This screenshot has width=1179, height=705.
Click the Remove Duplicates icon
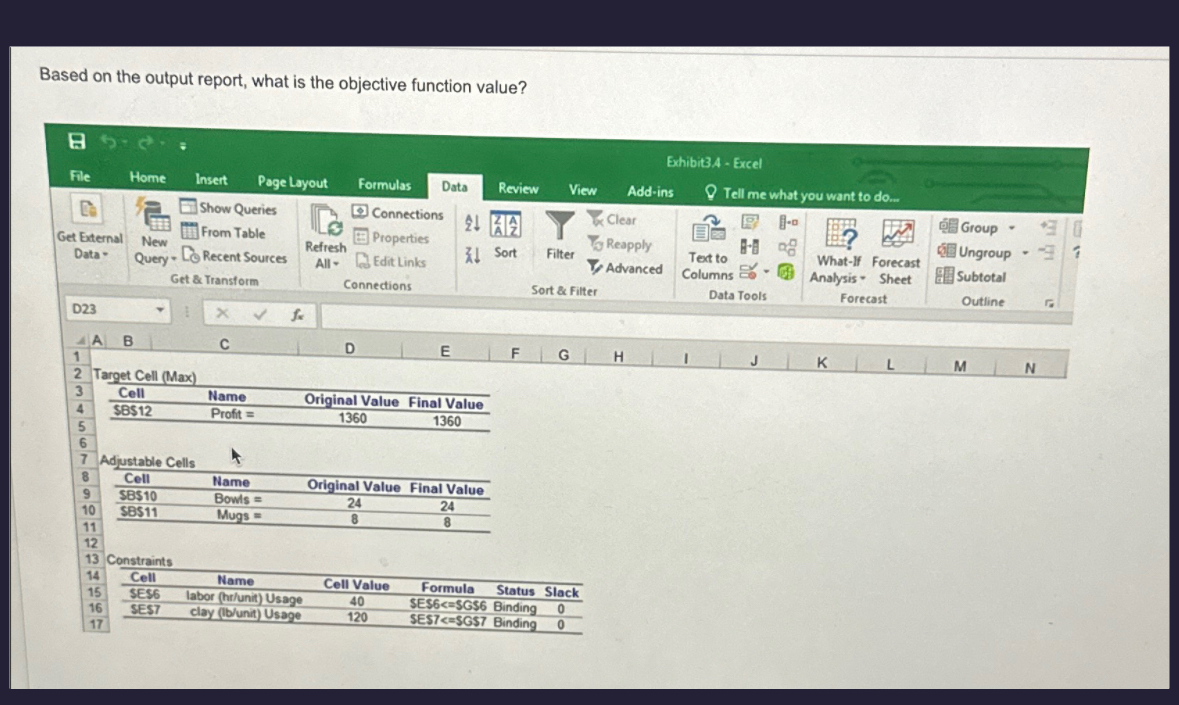tap(750, 247)
